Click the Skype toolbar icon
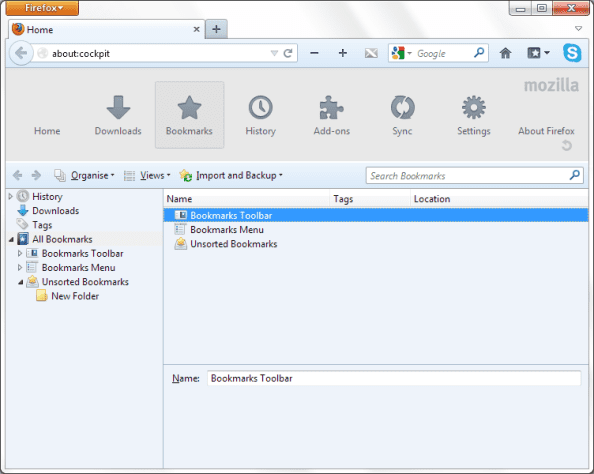 pyautogui.click(x=572, y=53)
